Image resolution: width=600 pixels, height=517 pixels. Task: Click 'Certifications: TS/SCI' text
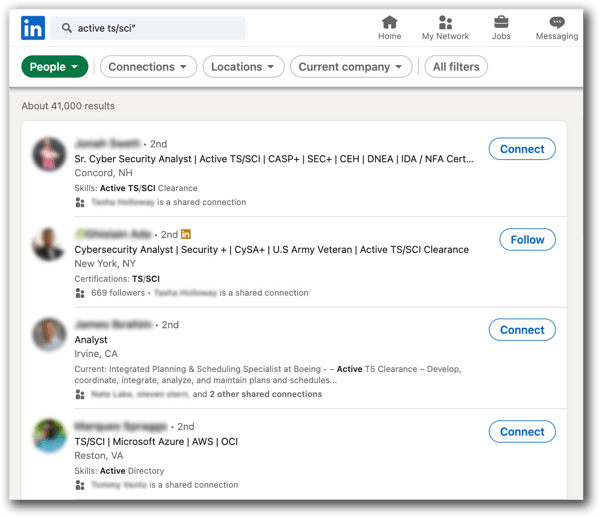[x=117, y=279]
